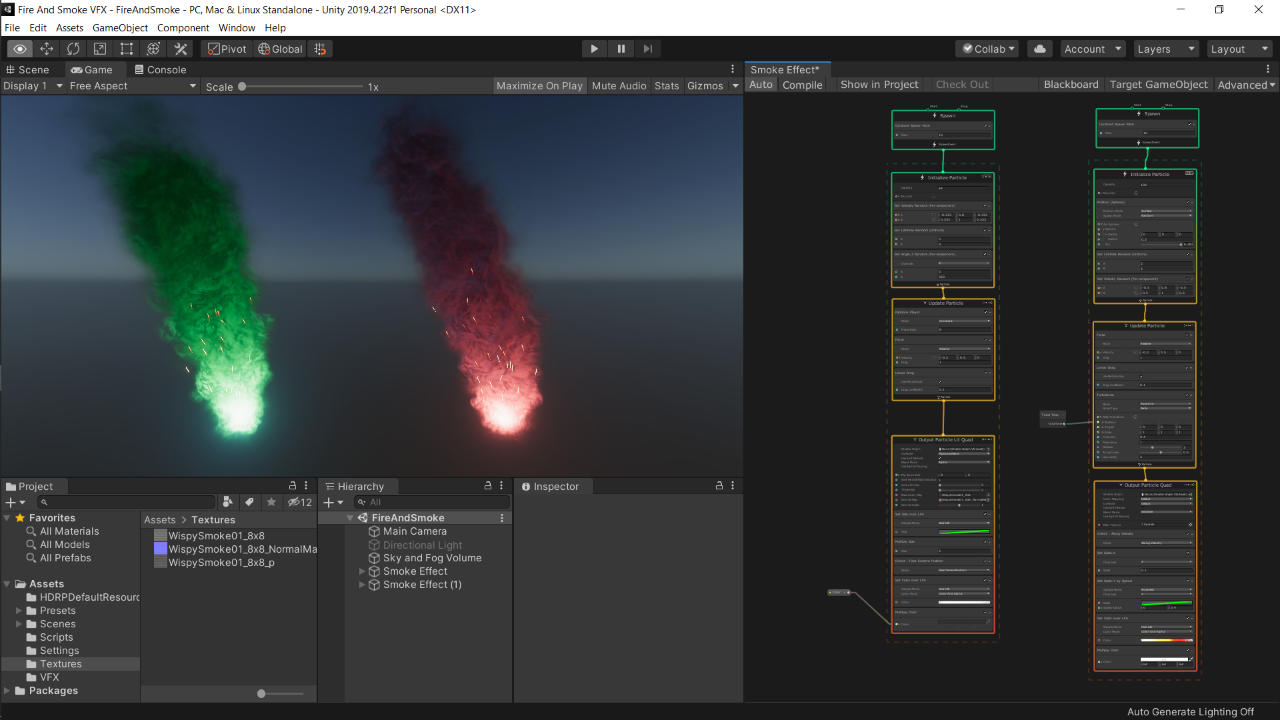Adjust the Game view Scale slider
1280x720 pixels.
[x=242, y=87]
